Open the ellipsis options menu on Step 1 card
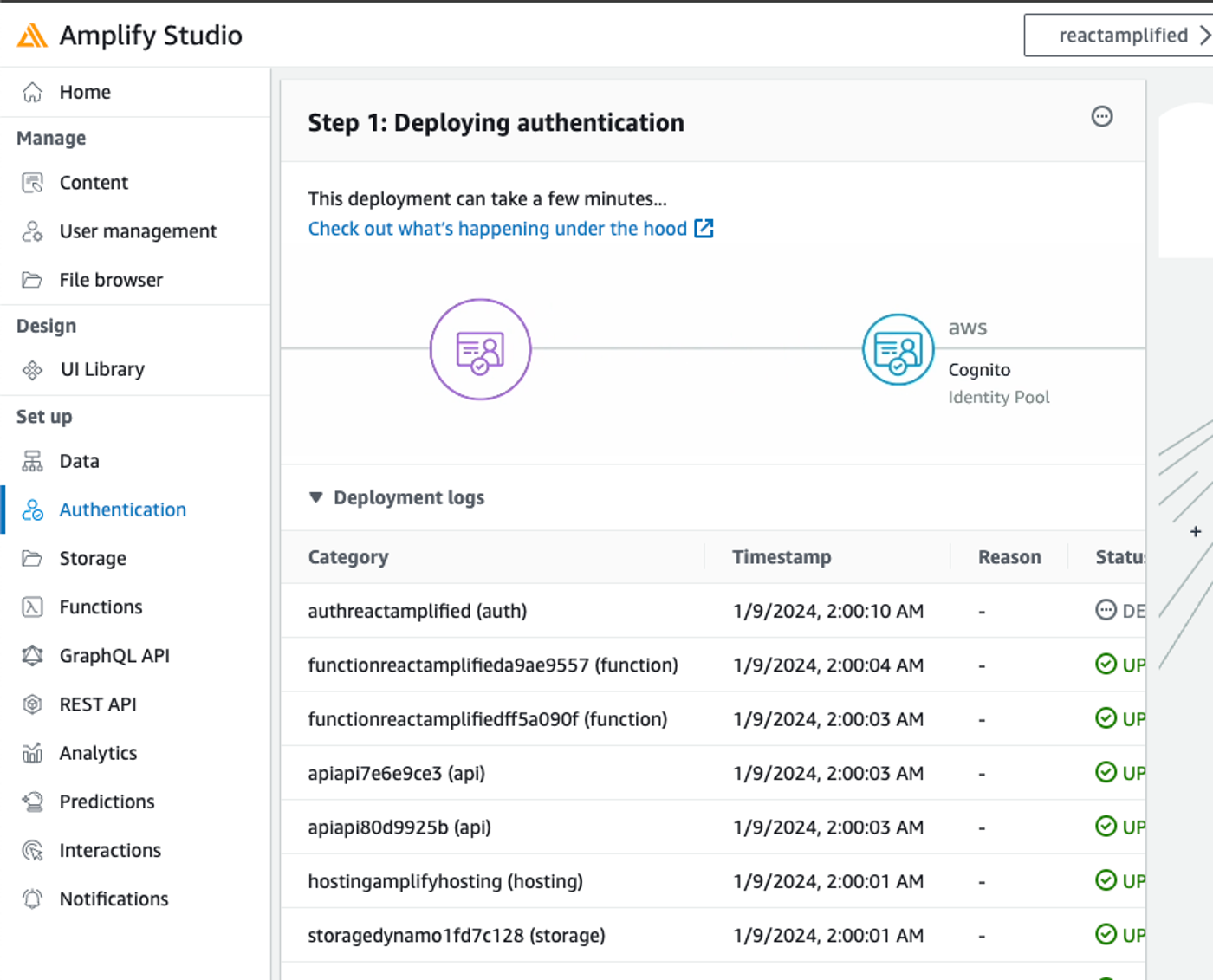Screen dimensions: 1213x980 [x=1101, y=117]
